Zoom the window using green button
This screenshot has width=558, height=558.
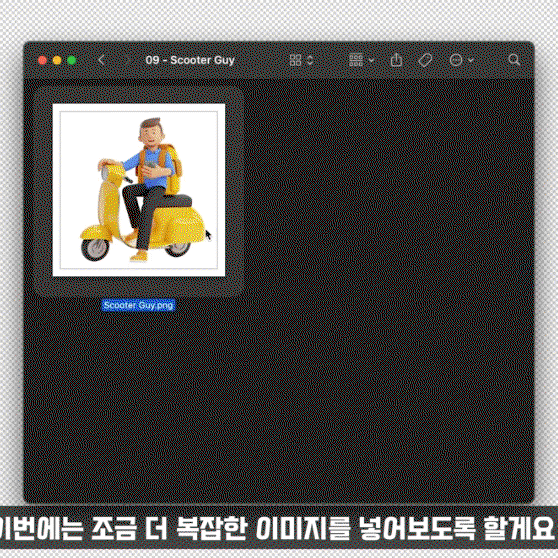72,60
